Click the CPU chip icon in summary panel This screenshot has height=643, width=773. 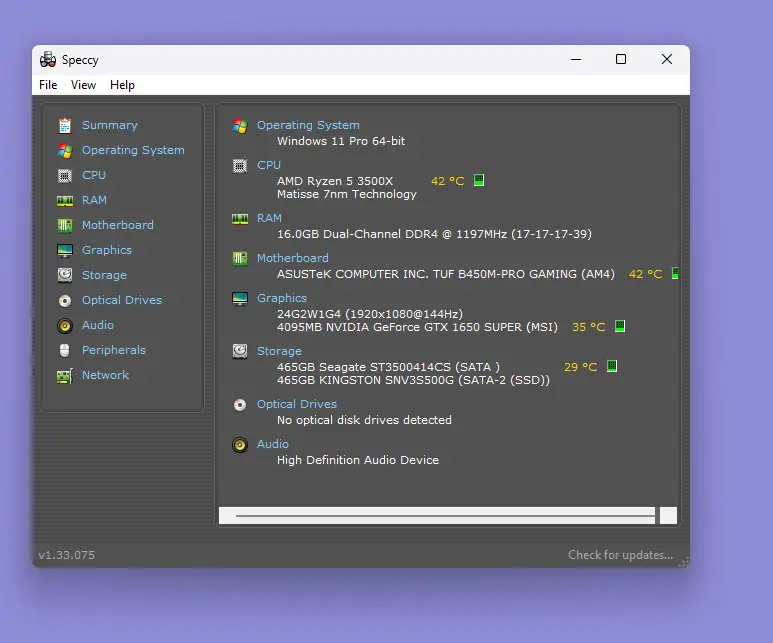pyautogui.click(x=240, y=166)
